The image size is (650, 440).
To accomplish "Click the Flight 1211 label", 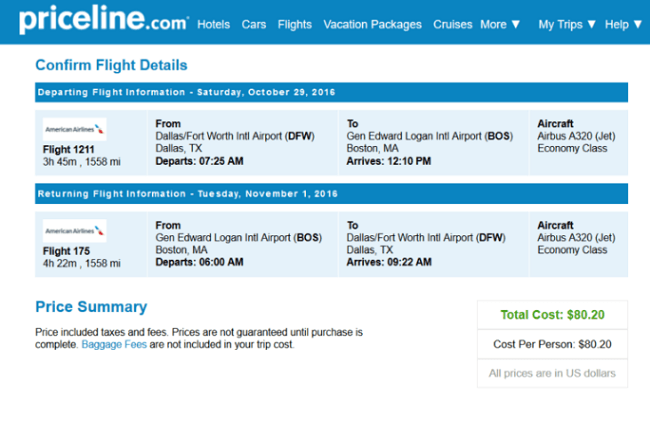I will (68, 149).
